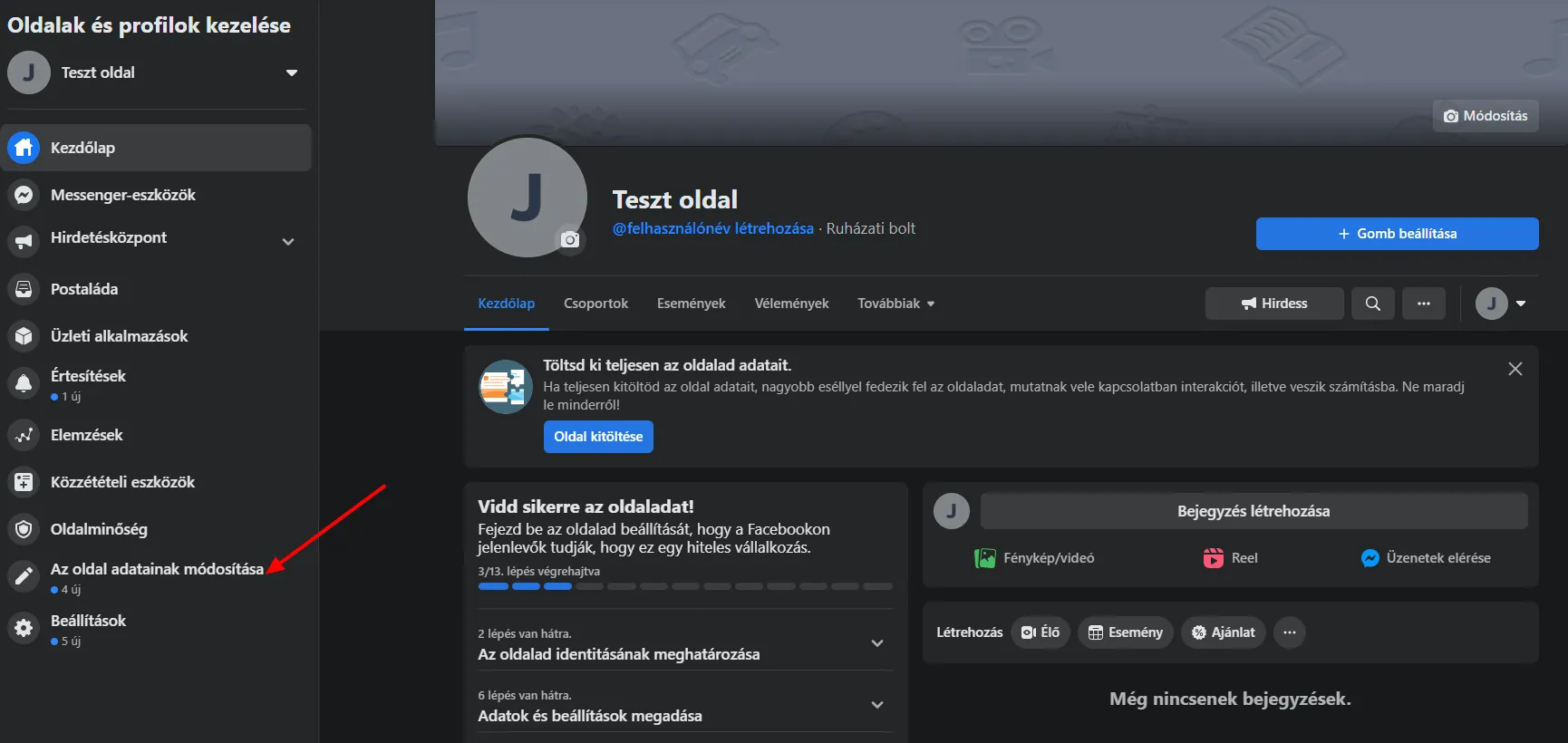Switch to the Csoportok tab

tap(595, 304)
